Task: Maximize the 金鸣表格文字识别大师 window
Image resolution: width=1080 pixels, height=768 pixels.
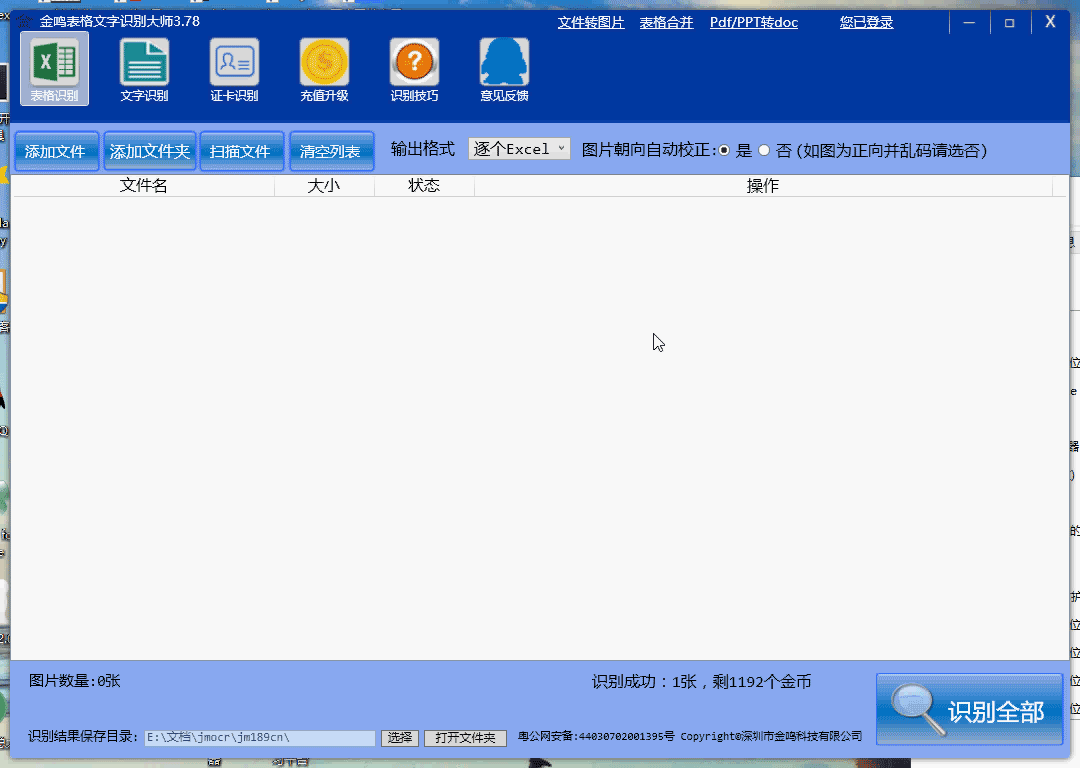Action: [x=1009, y=23]
